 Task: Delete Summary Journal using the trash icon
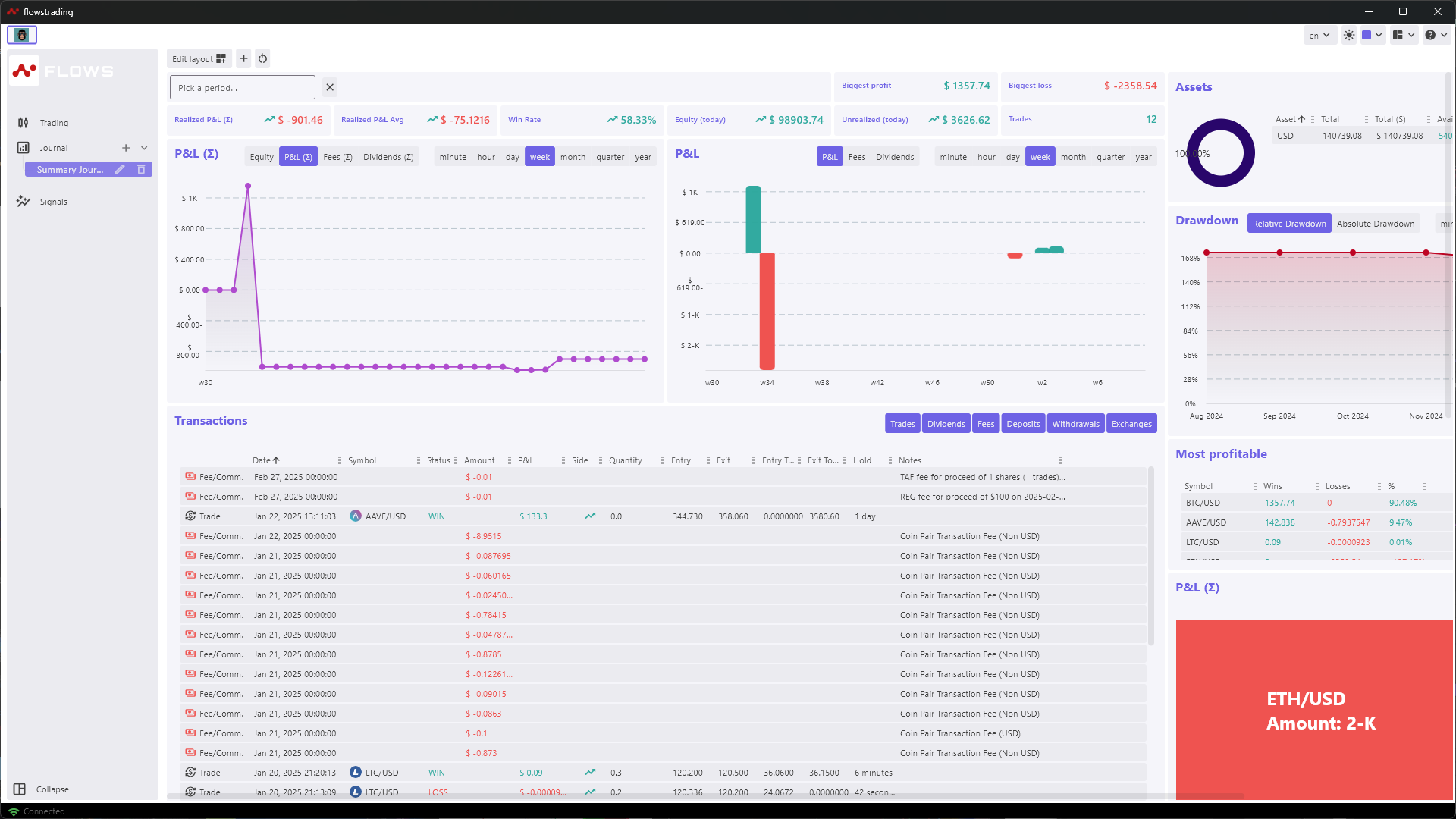pos(141,169)
